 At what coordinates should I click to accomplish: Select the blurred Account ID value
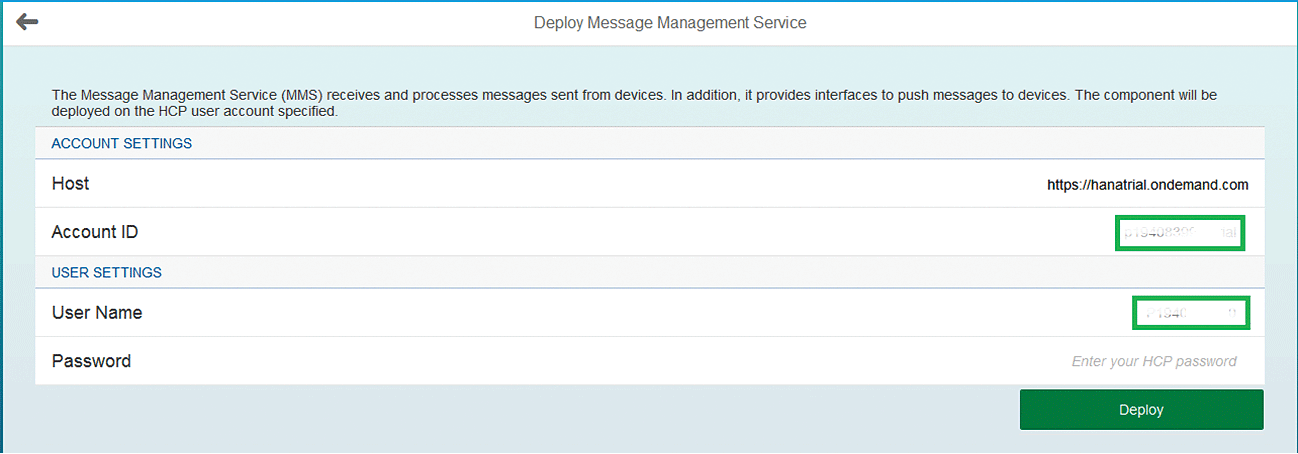1180,233
